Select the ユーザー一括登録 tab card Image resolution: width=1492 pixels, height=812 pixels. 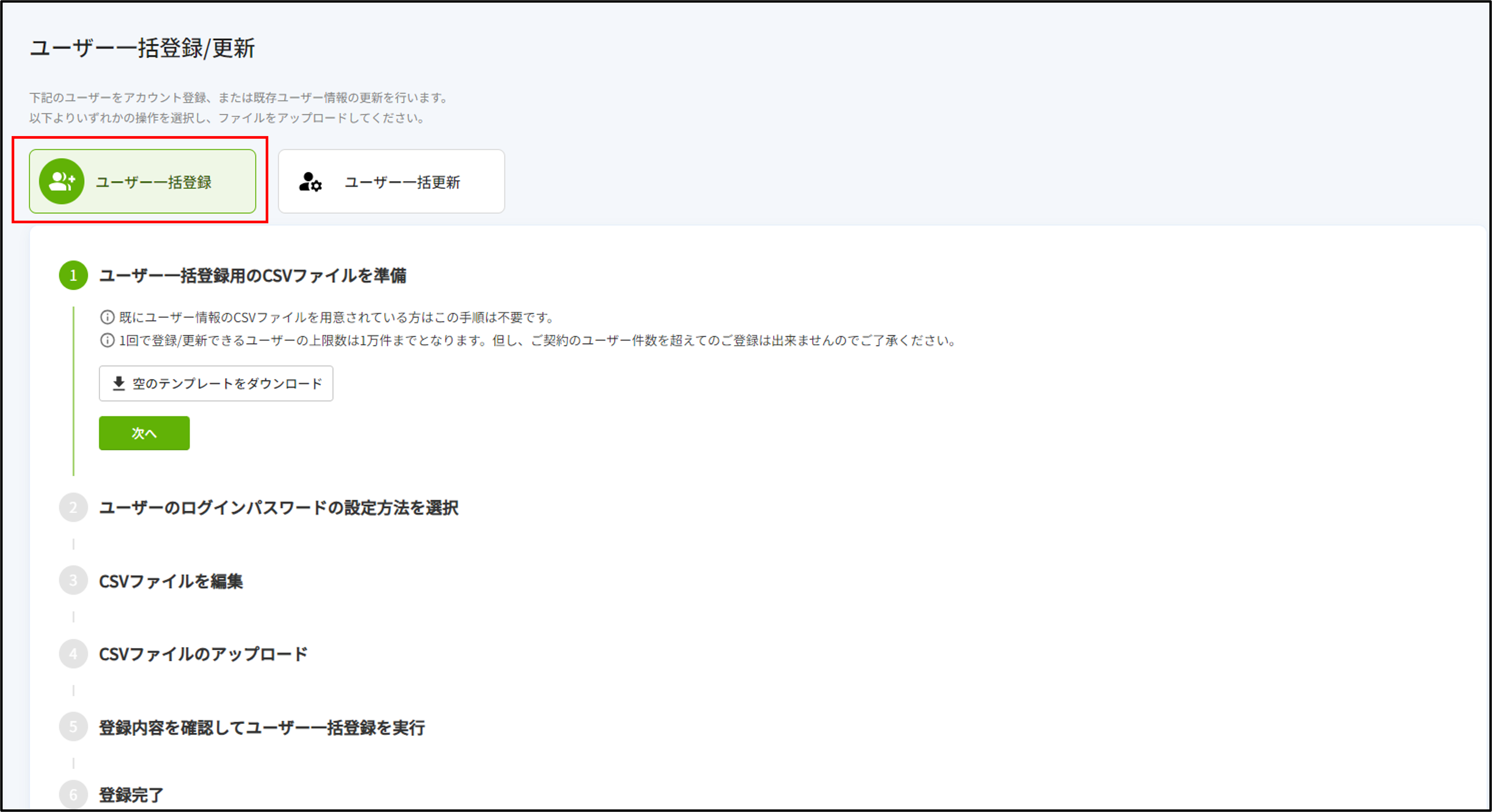142,181
